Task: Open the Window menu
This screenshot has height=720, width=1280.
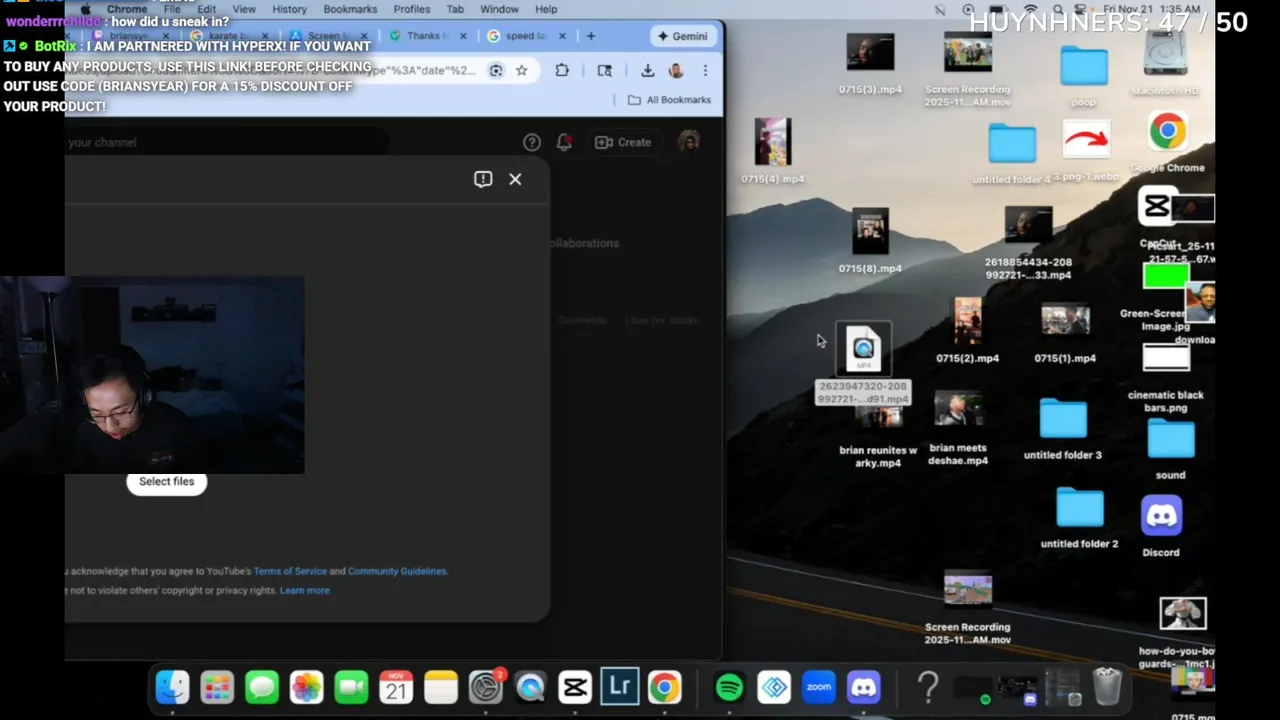Action: click(x=499, y=9)
